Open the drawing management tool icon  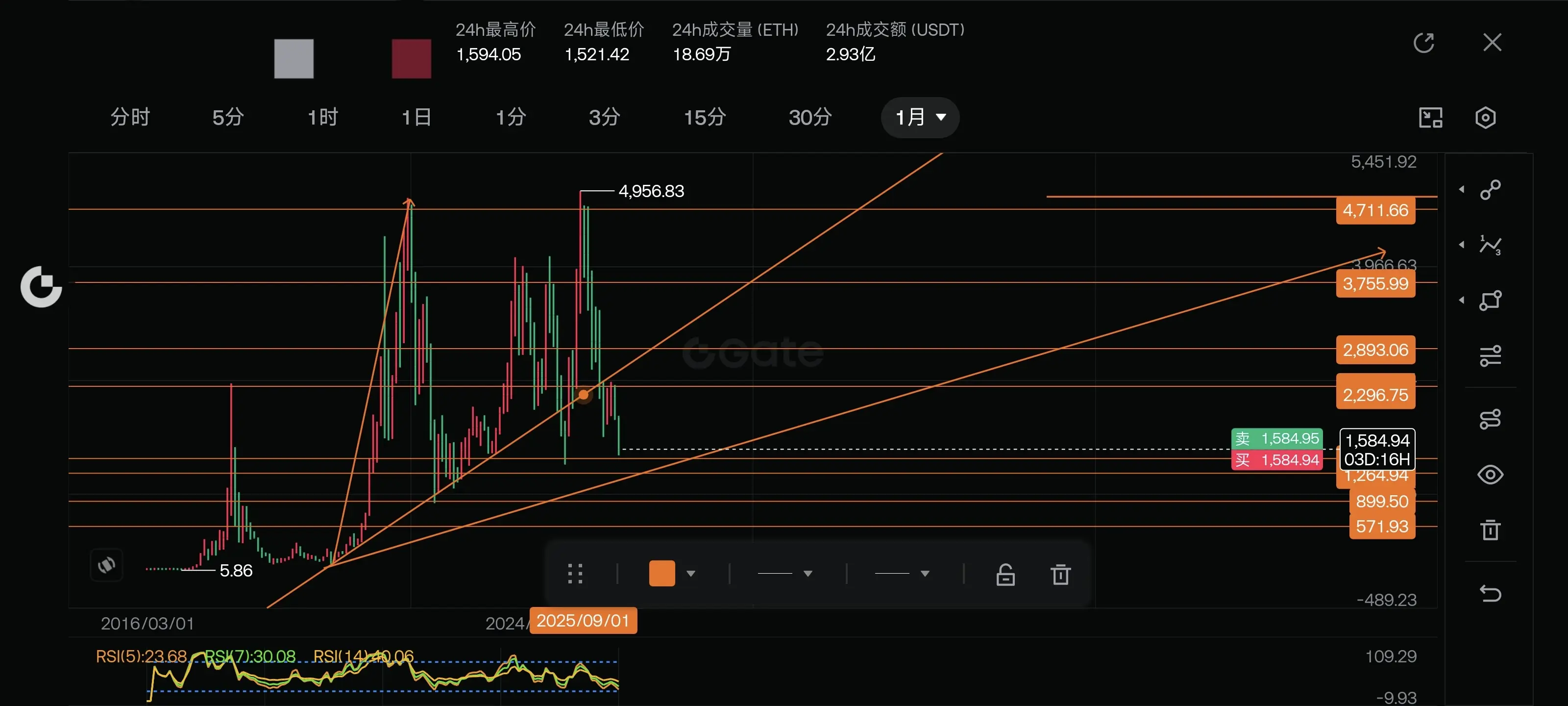tap(1490, 419)
